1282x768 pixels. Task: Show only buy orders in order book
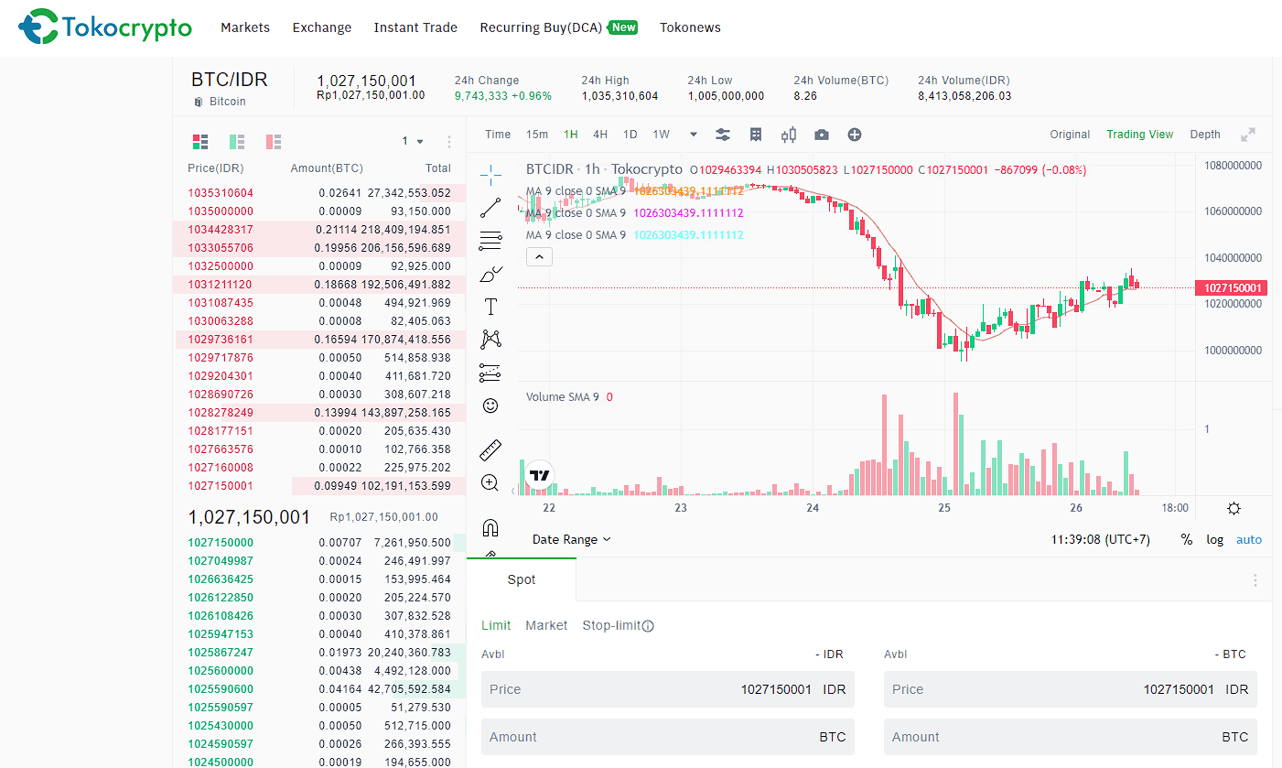(x=237, y=142)
